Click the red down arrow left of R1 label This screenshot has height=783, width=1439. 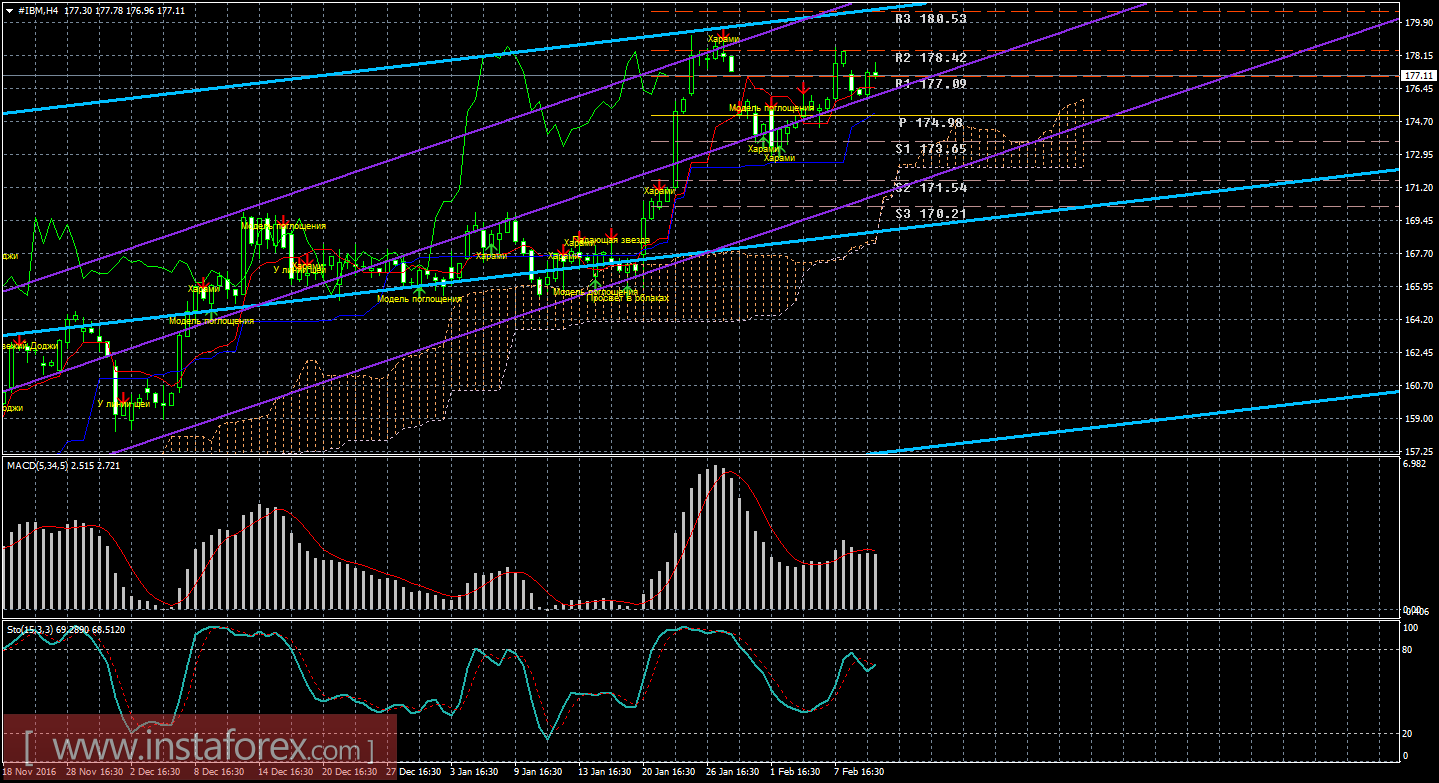tap(803, 88)
